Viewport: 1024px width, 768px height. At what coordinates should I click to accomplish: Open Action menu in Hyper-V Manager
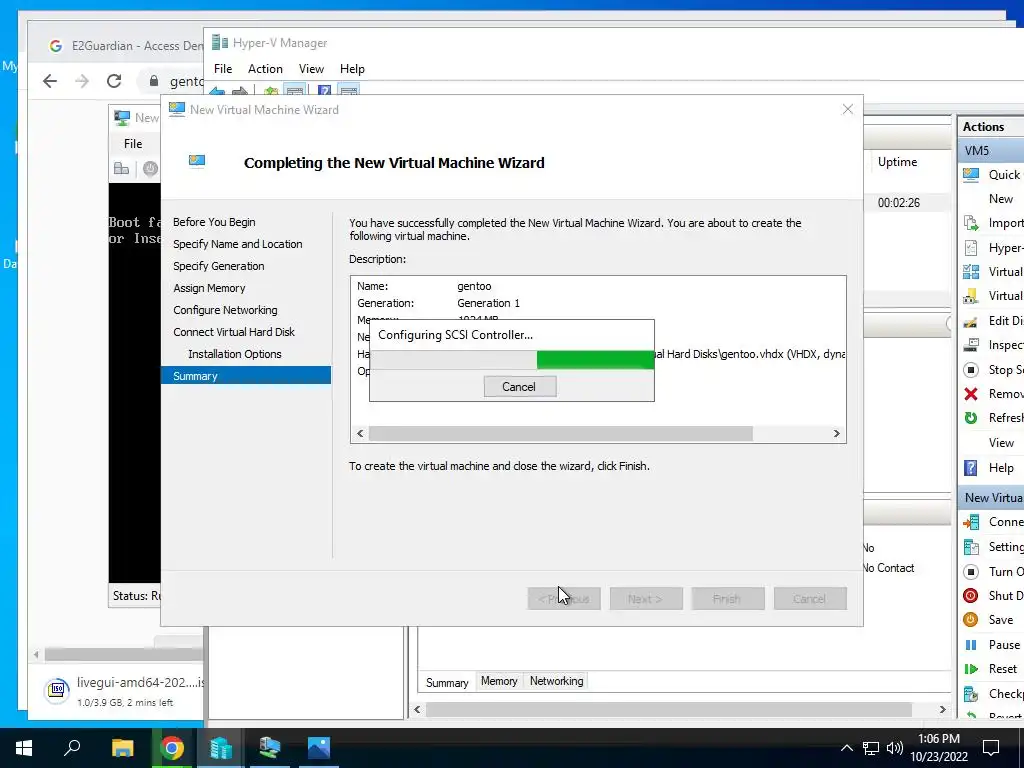tap(265, 69)
